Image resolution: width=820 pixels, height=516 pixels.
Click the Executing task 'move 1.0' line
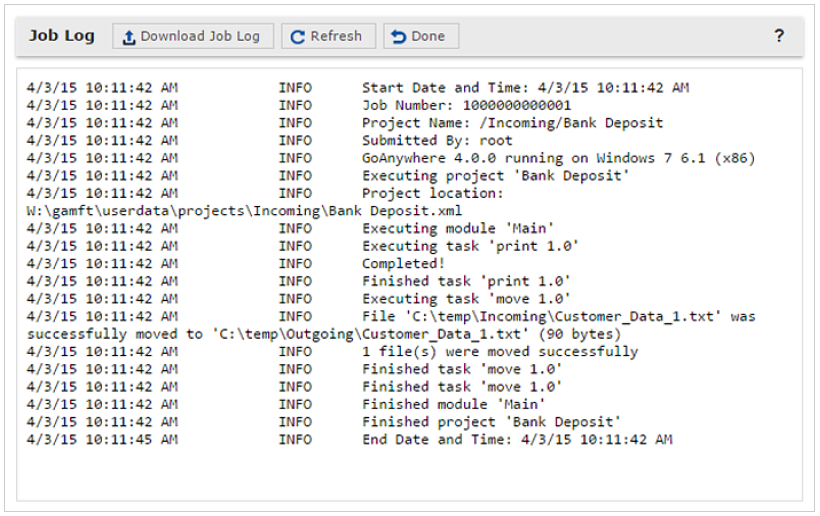pos(299,299)
